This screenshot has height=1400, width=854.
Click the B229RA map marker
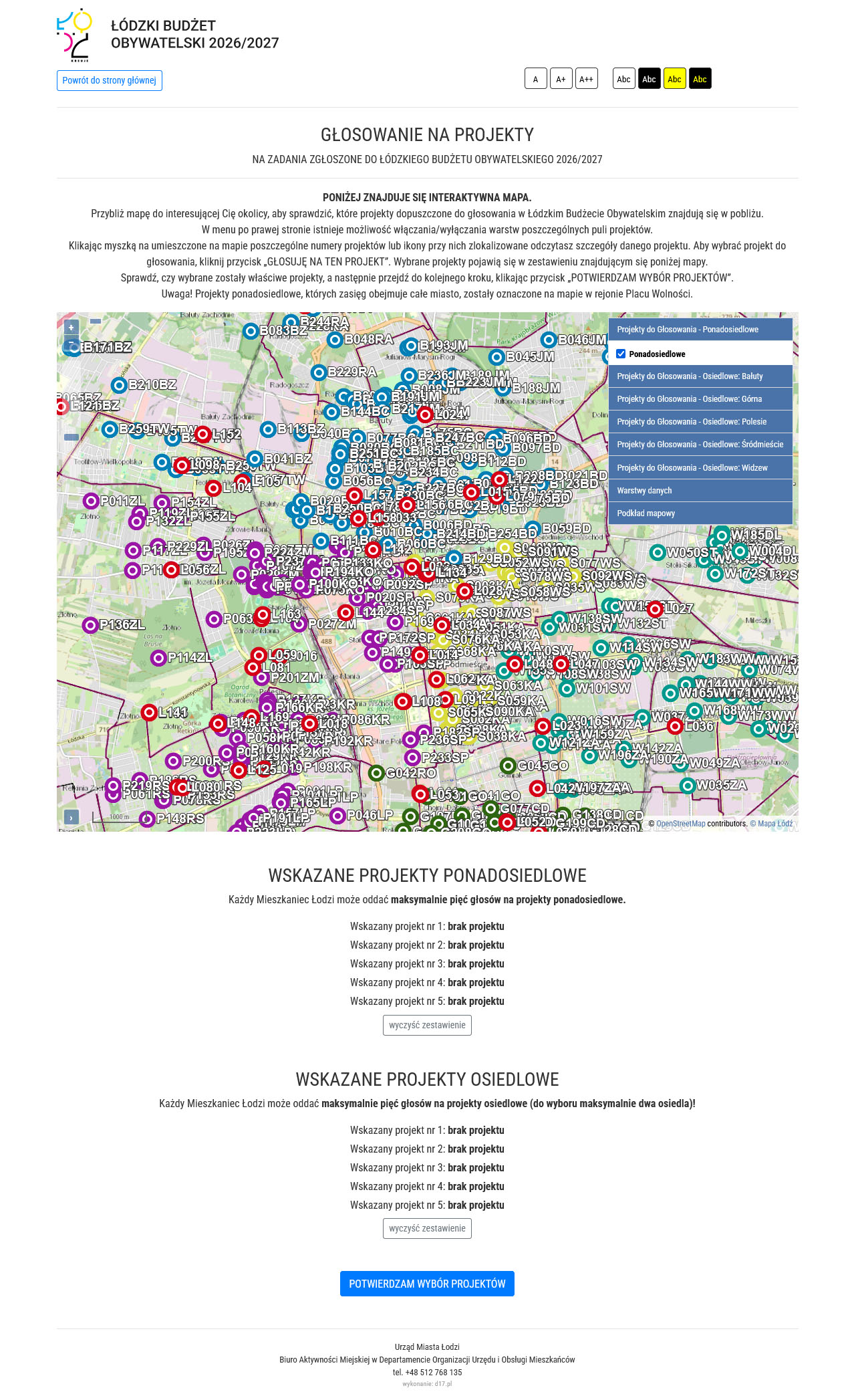pos(319,372)
